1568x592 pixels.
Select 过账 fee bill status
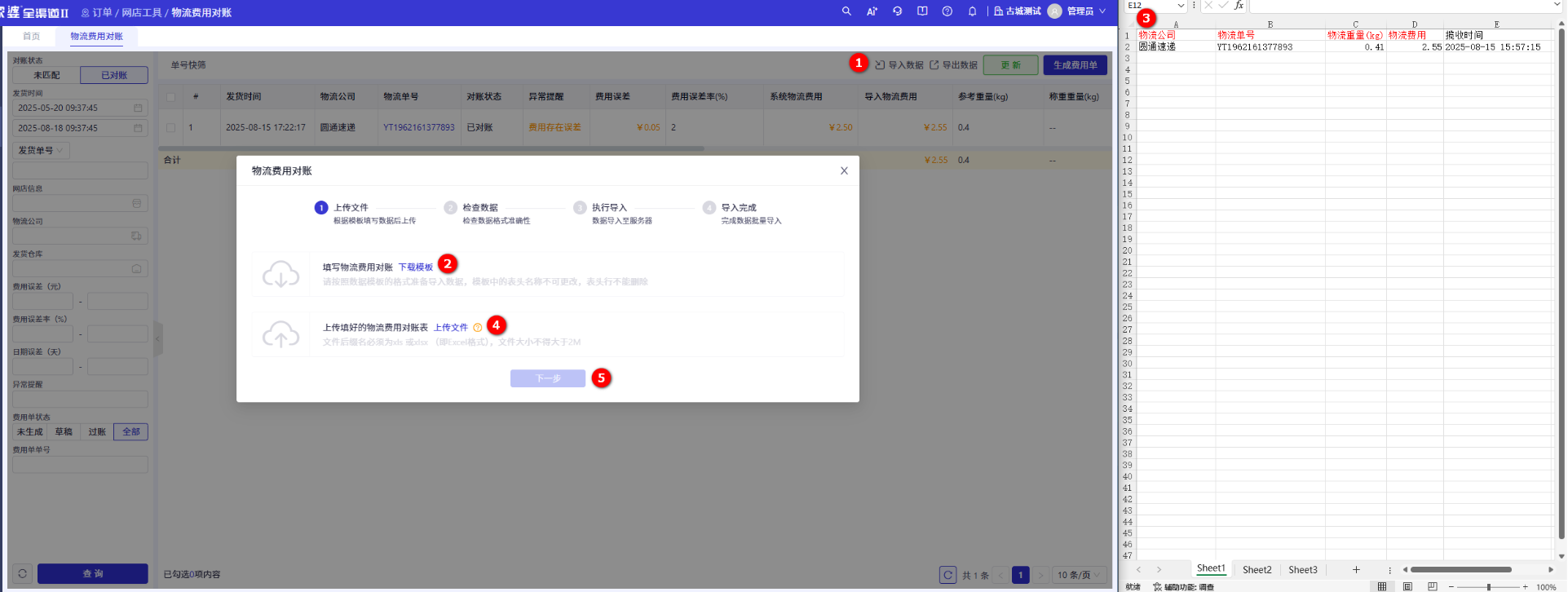(97, 431)
